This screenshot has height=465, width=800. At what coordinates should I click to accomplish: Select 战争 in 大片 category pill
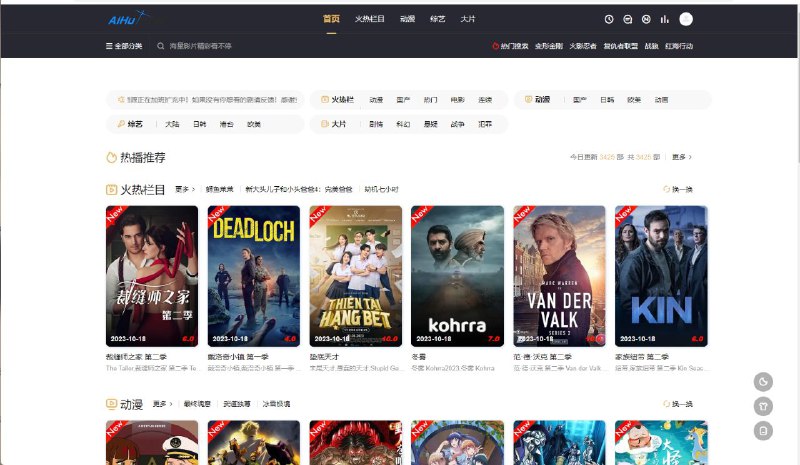(458, 124)
